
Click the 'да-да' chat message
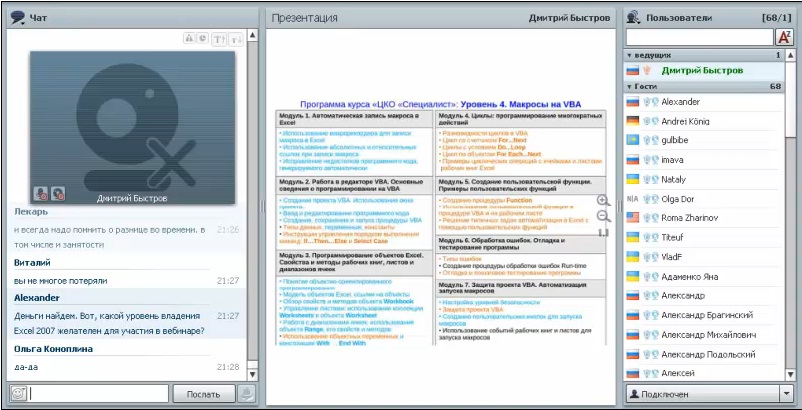(x=26, y=367)
